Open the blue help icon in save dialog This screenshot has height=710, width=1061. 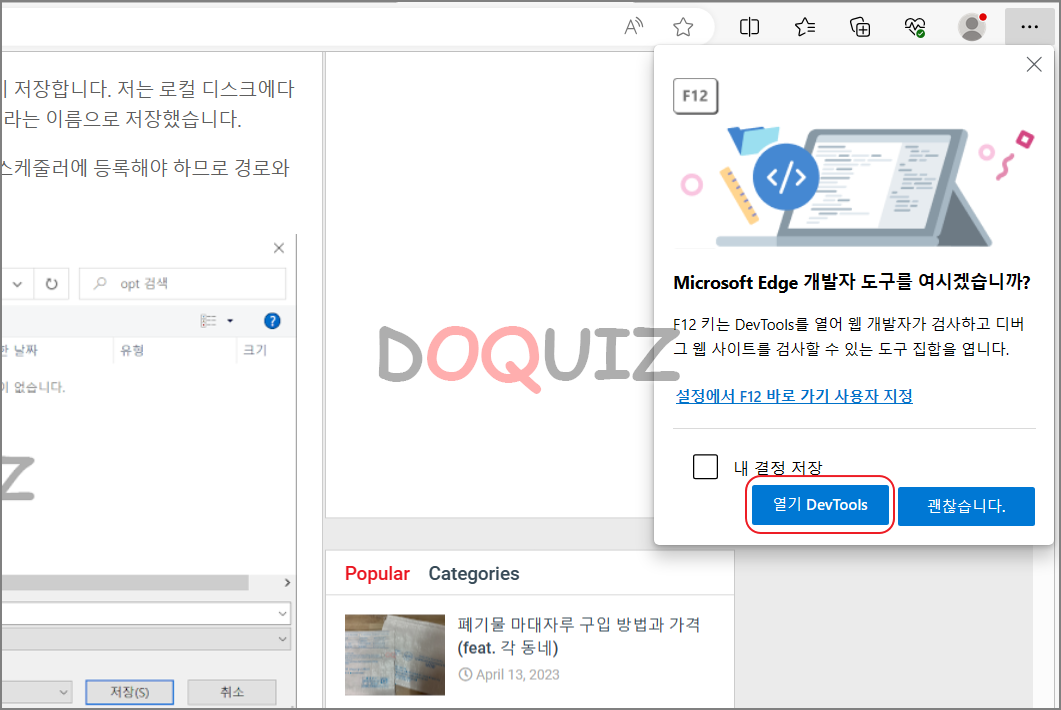point(272,321)
